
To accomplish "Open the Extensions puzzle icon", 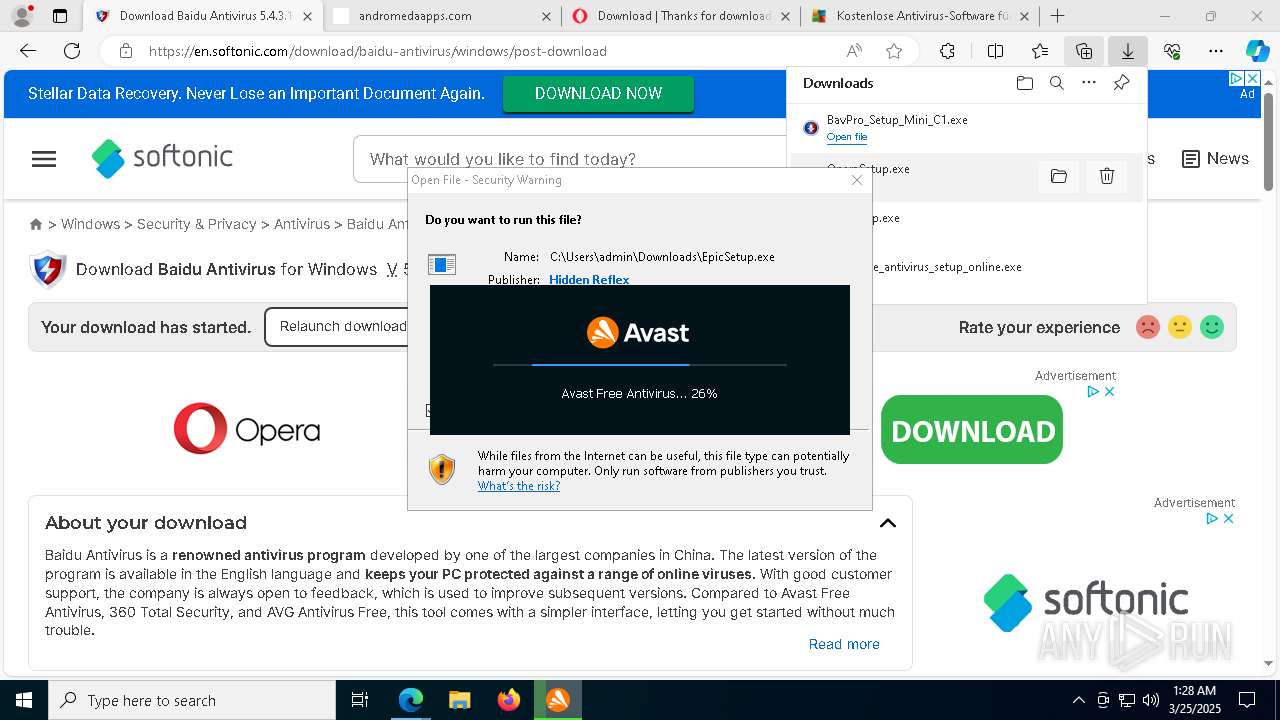I will [x=947, y=51].
